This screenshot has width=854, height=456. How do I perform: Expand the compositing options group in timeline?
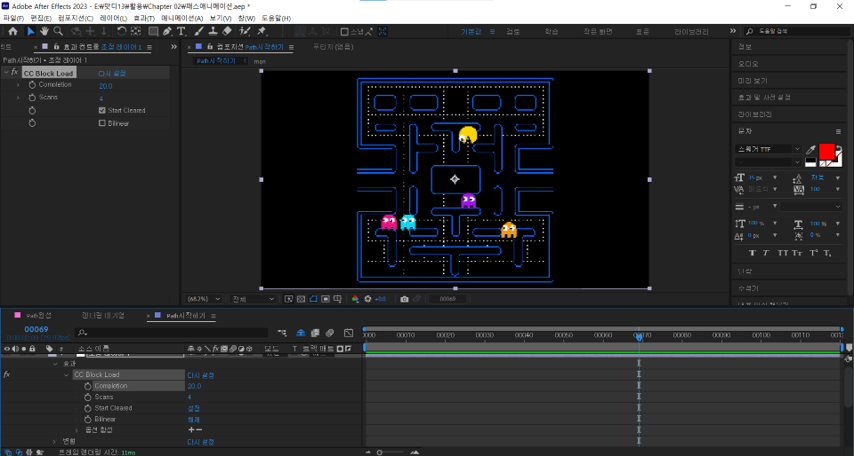click(77, 430)
